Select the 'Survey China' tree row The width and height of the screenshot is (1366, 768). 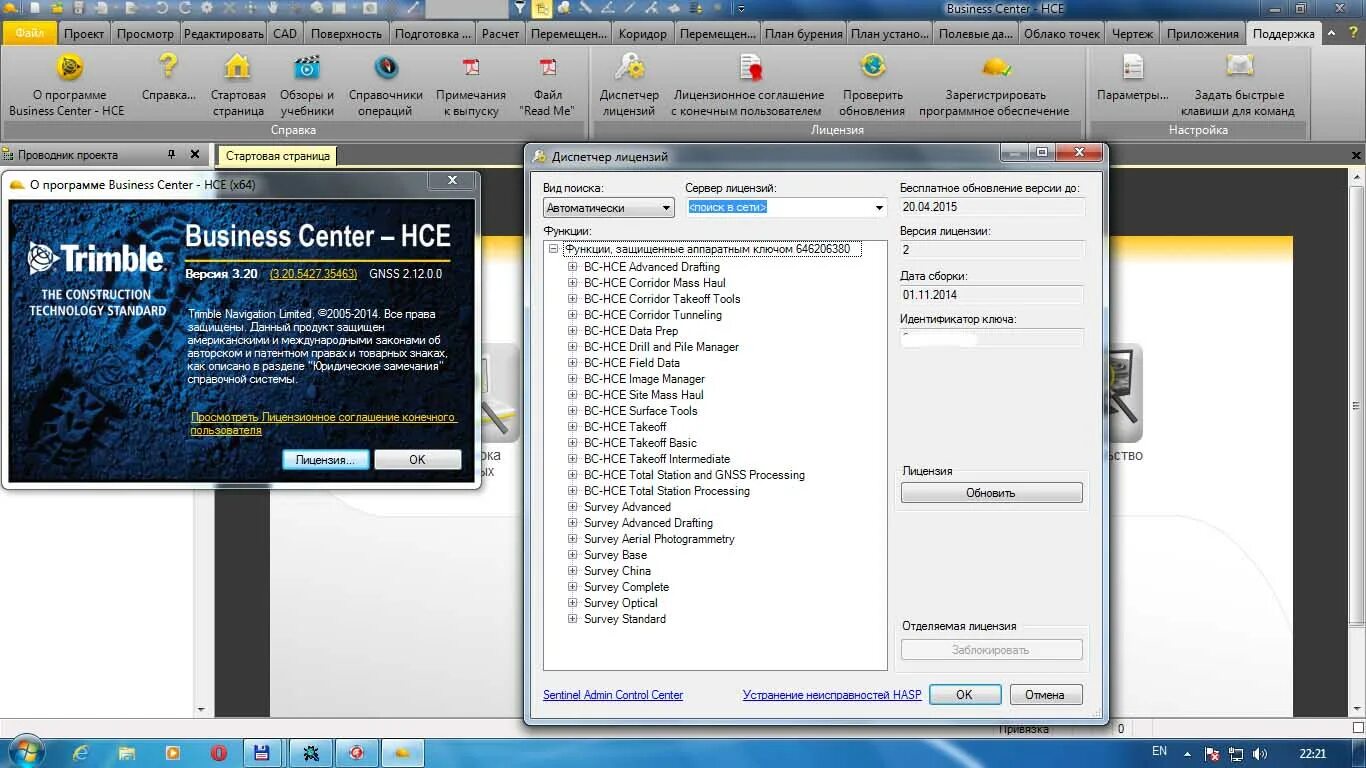(617, 571)
